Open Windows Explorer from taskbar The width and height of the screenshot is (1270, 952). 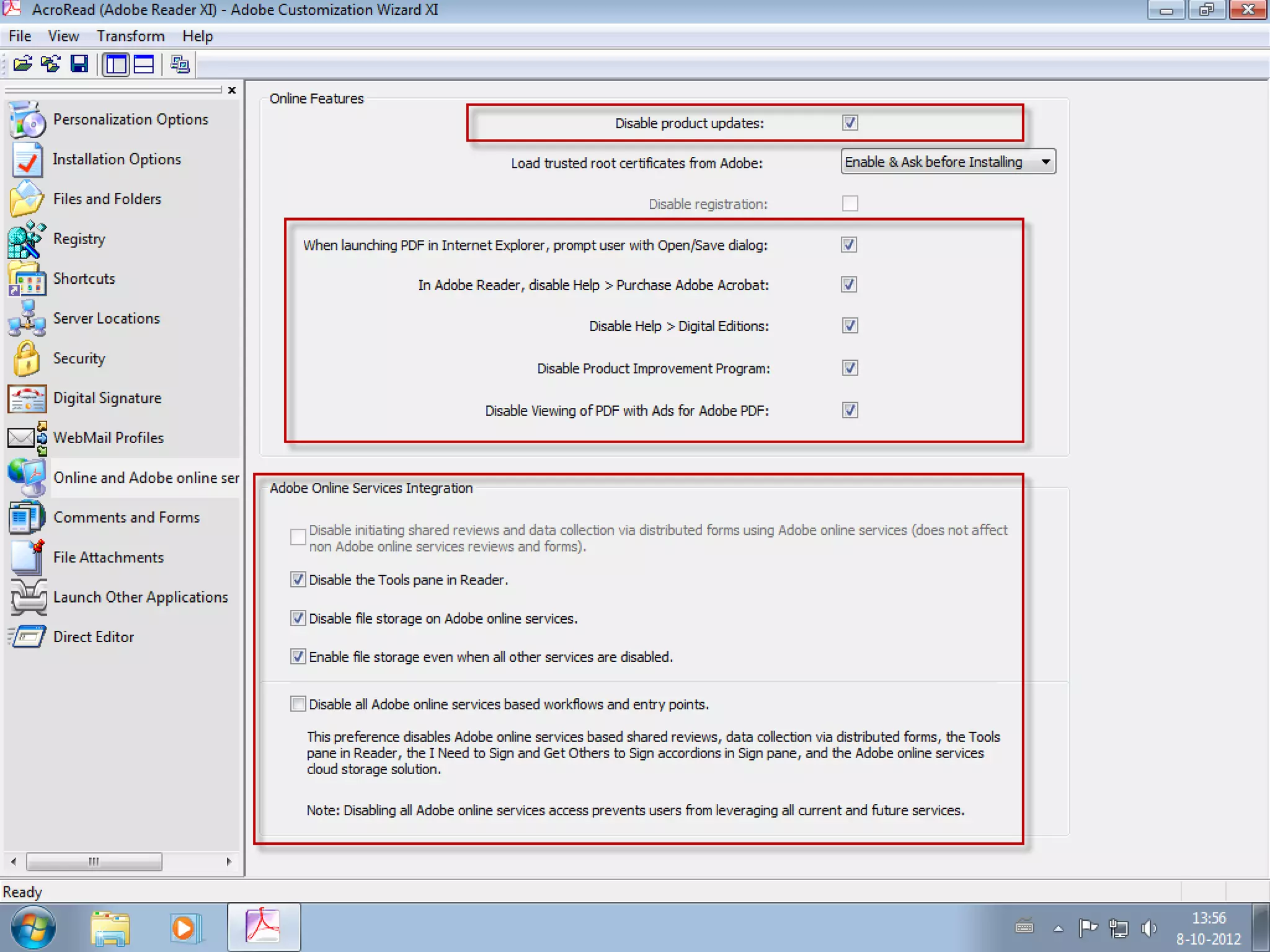[x=110, y=928]
